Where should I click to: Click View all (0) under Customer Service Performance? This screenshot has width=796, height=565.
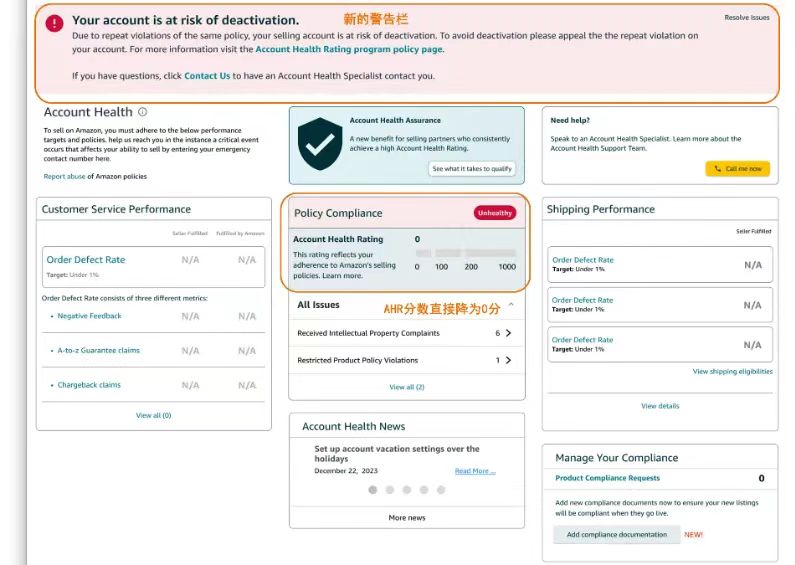(153, 415)
